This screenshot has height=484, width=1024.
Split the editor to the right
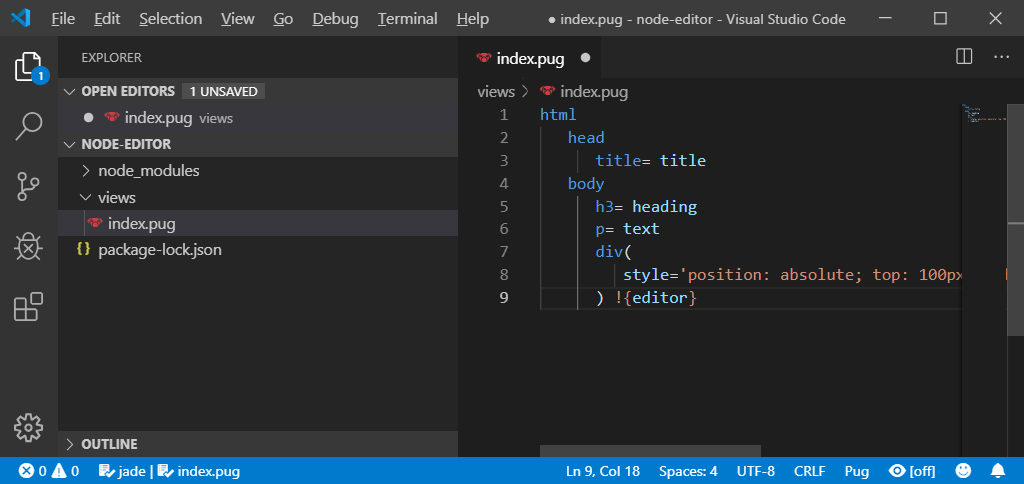pos(964,57)
